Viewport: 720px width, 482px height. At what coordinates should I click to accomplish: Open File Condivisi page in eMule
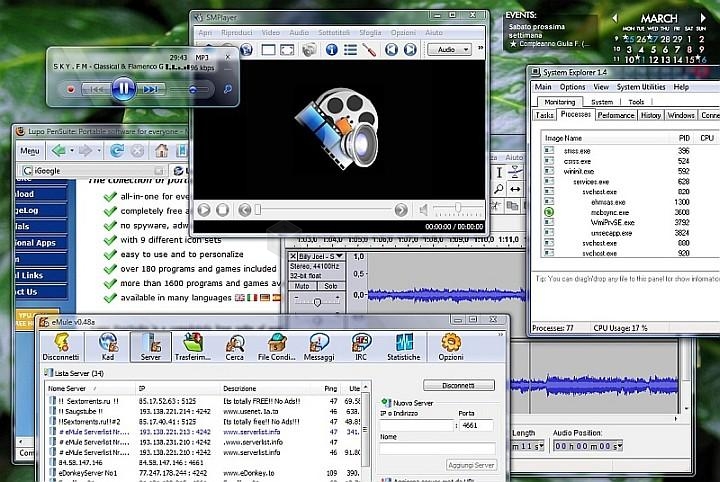click(x=277, y=347)
